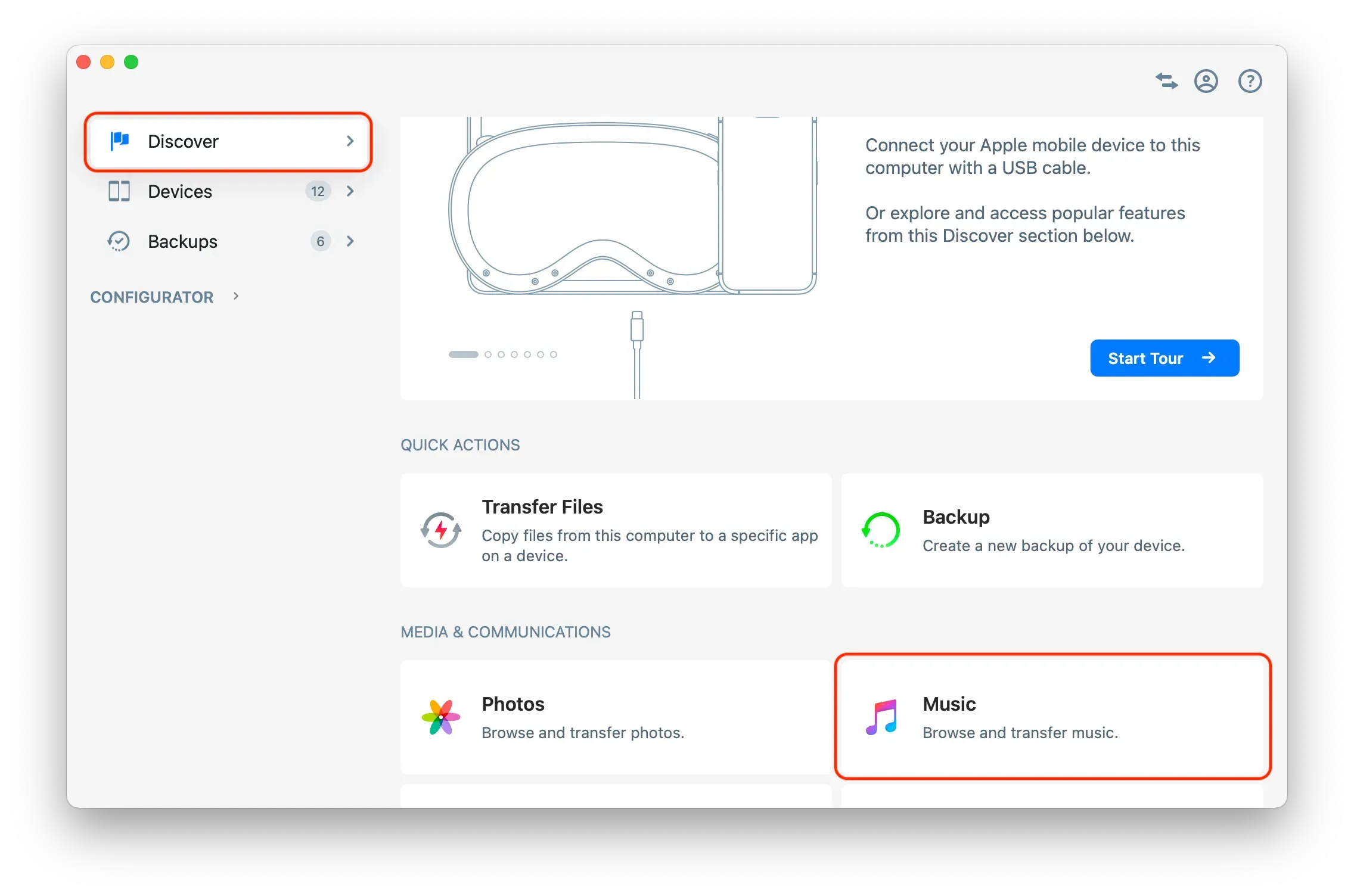The width and height of the screenshot is (1354, 896).
Task: Click the transfer arrows icon in top toolbar
Action: pos(1166,81)
